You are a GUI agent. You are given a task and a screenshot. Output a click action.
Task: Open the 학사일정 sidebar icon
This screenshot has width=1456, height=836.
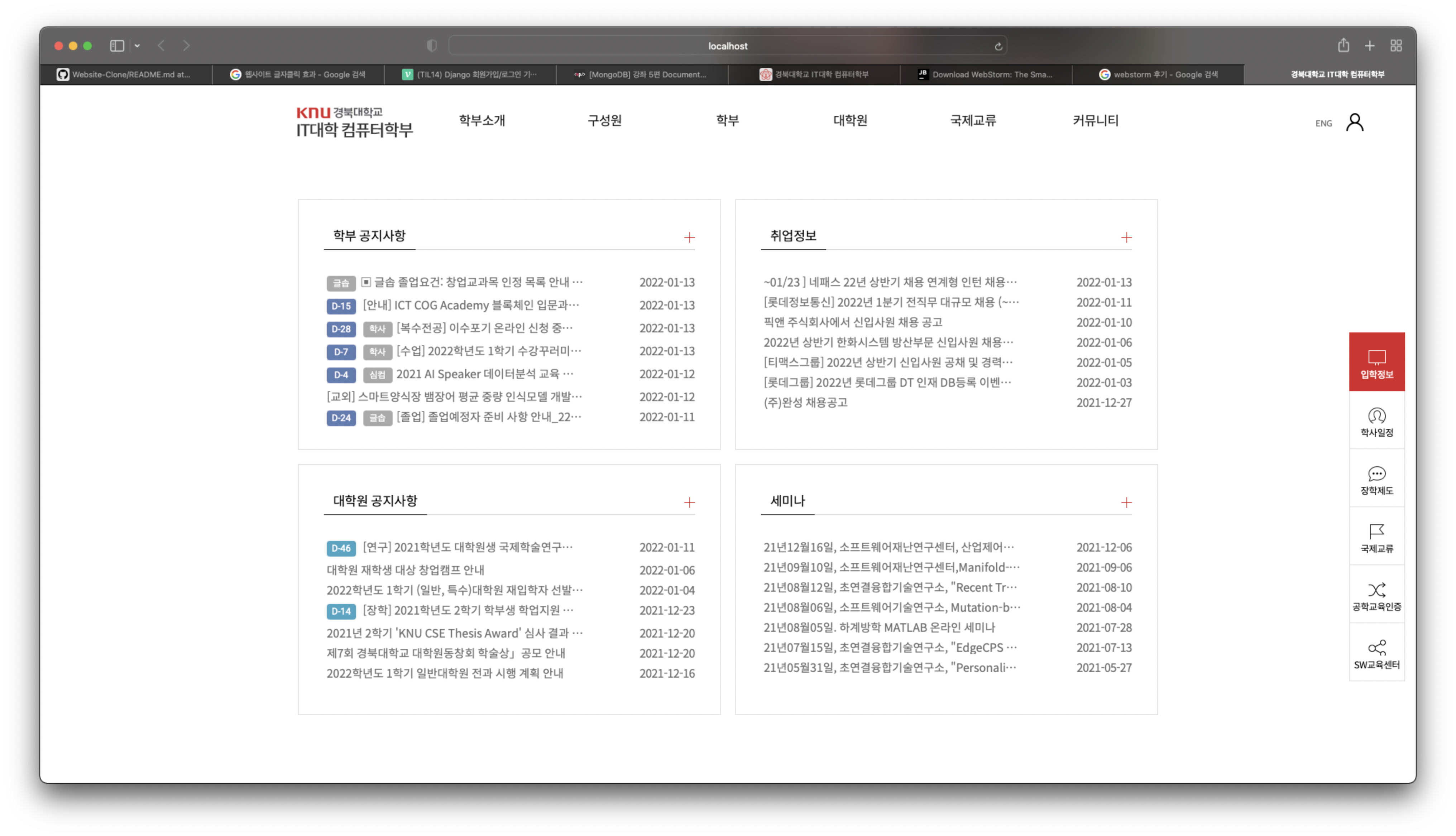tap(1376, 422)
